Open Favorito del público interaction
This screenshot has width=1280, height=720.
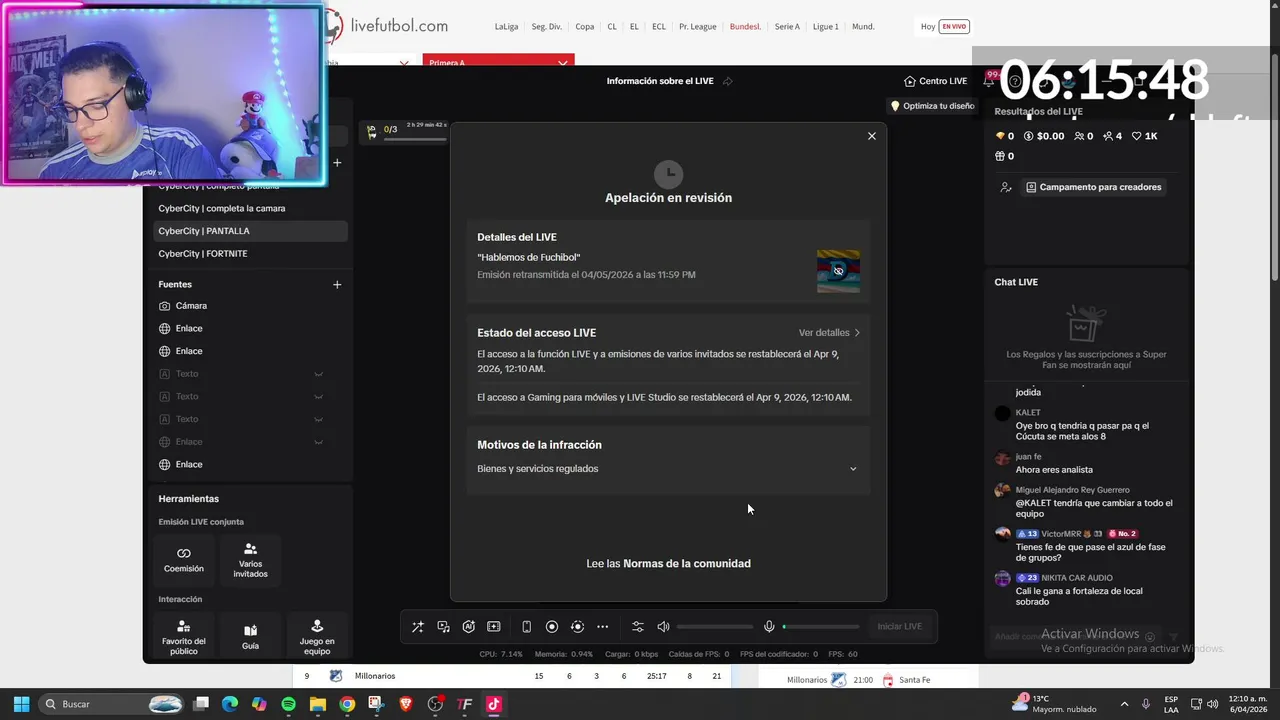click(184, 636)
